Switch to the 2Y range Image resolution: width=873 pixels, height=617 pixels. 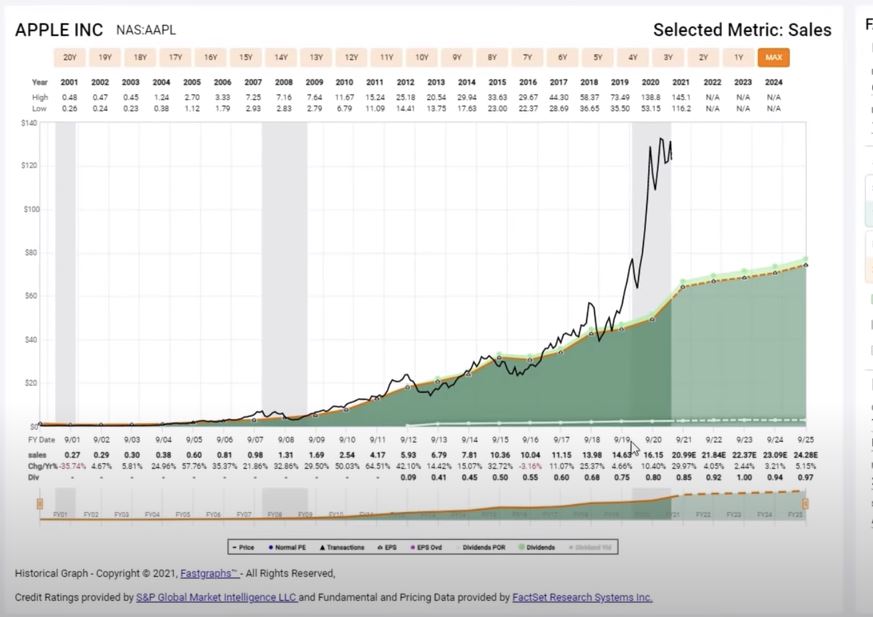pos(703,57)
